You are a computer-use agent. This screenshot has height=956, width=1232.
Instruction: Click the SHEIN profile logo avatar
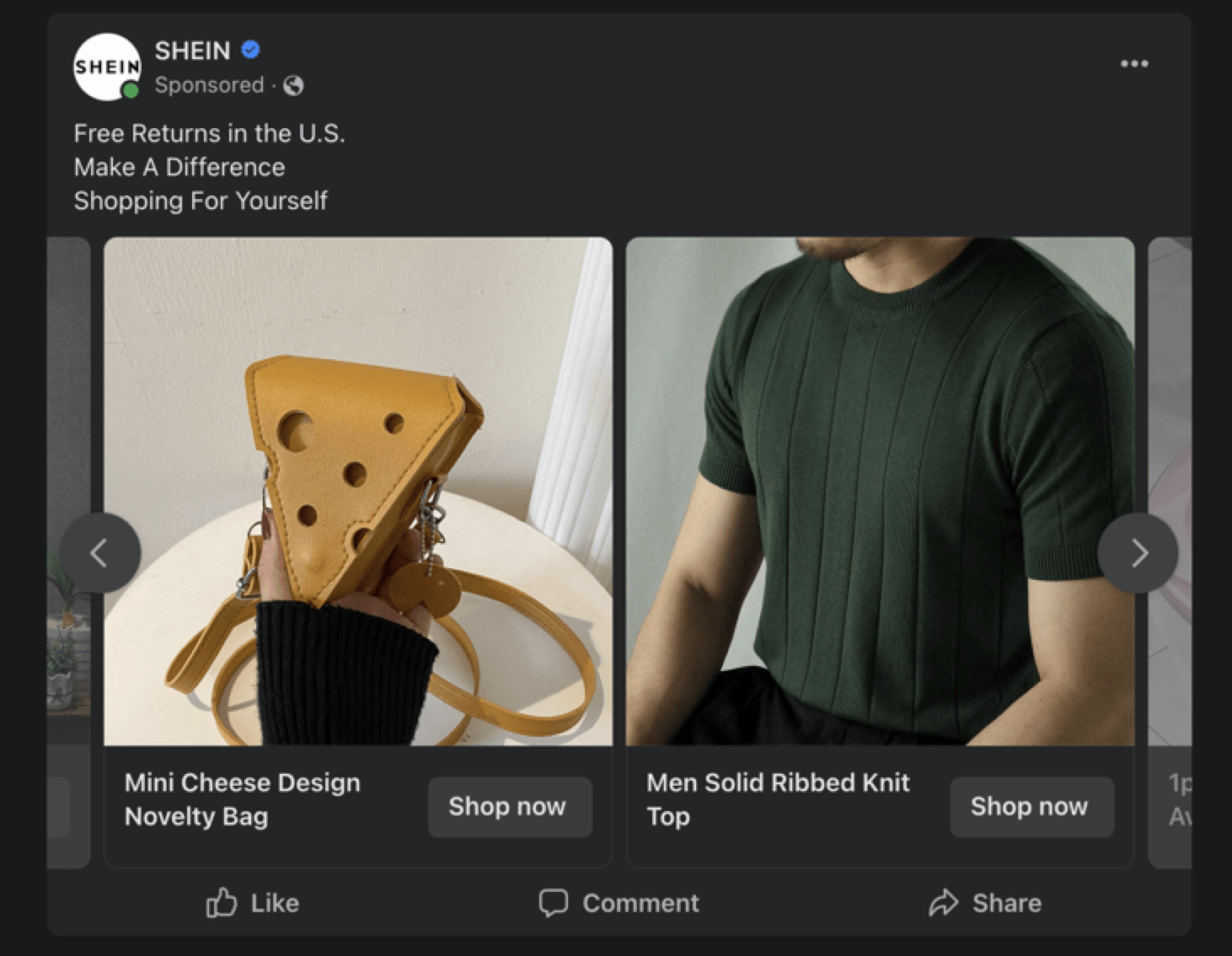106,67
